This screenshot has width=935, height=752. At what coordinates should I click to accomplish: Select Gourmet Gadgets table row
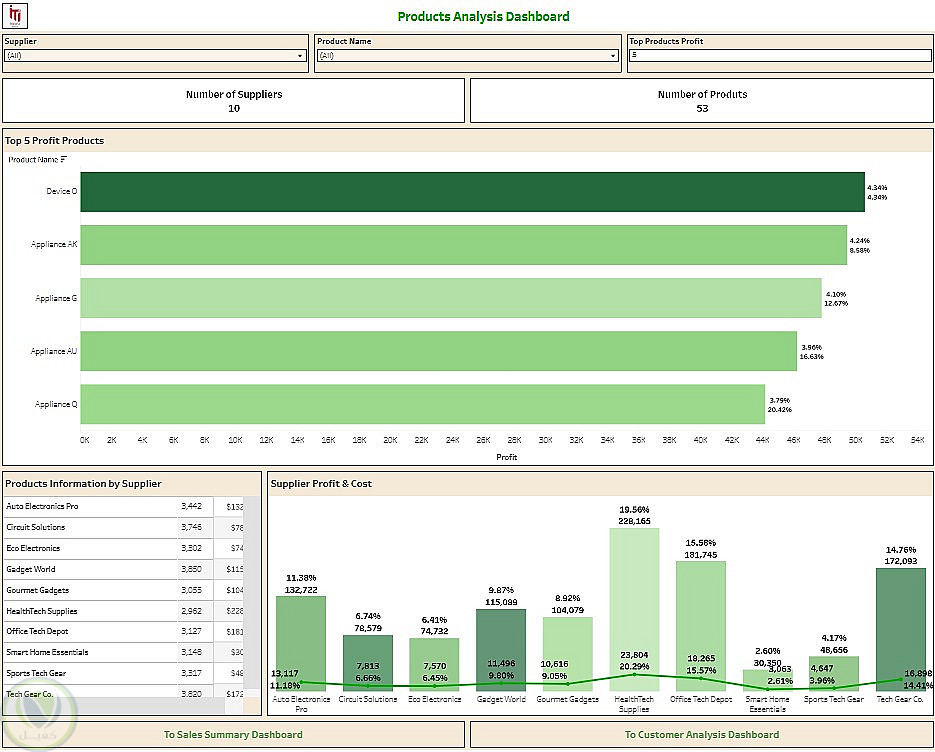(124, 590)
